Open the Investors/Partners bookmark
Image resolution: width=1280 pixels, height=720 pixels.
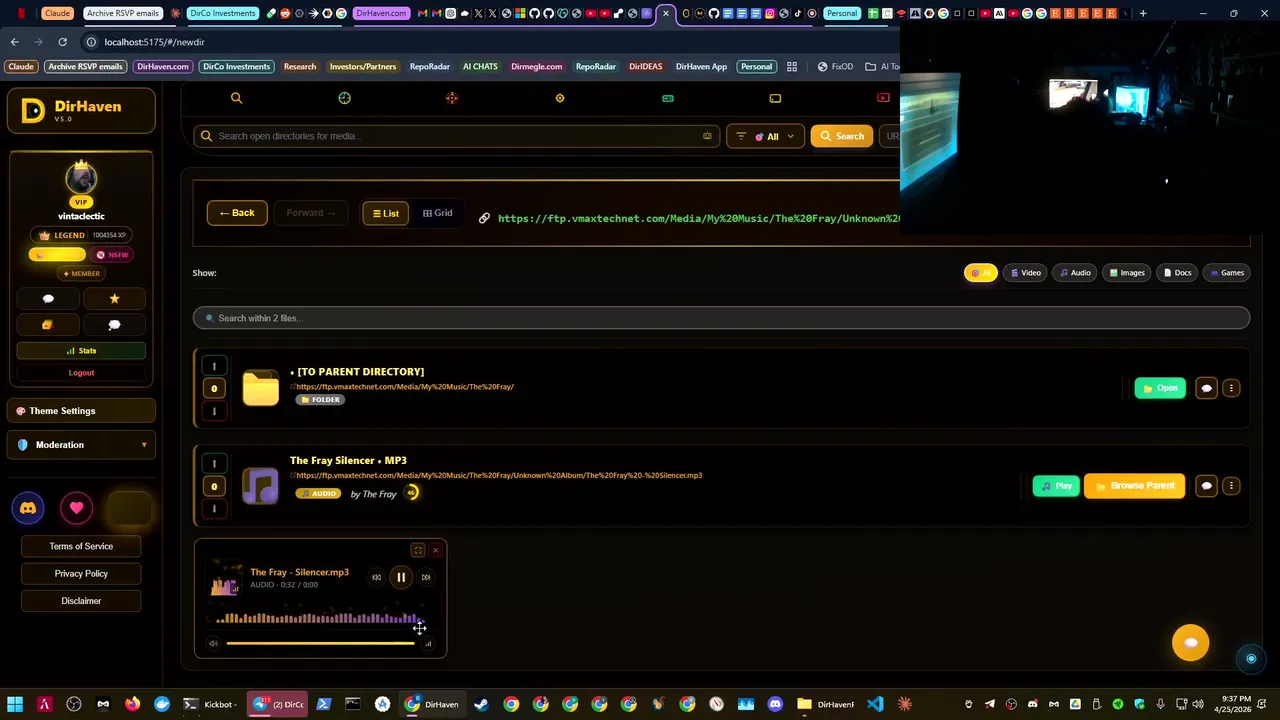363,67
